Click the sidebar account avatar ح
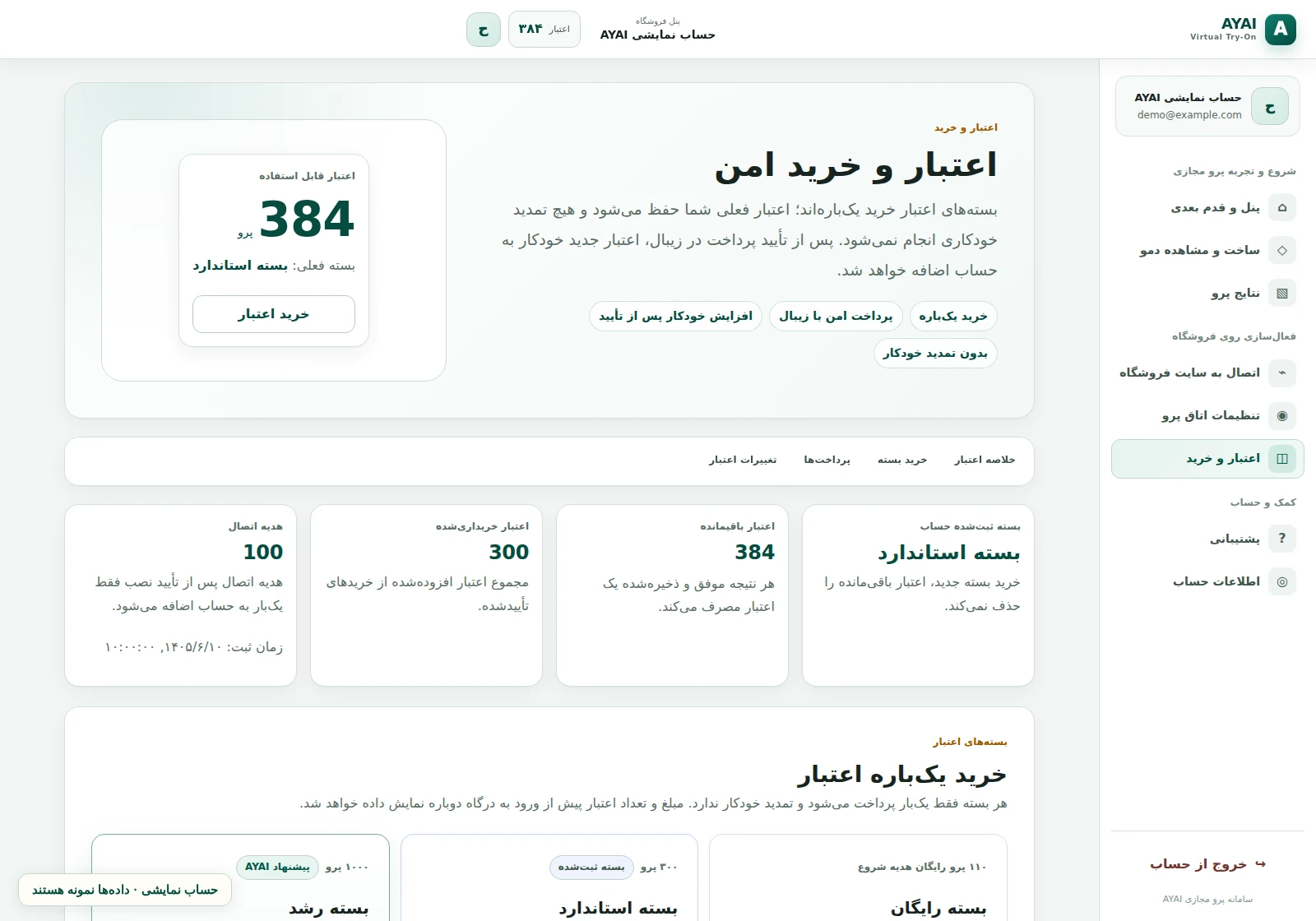The width and height of the screenshot is (1316, 921). (1270, 107)
